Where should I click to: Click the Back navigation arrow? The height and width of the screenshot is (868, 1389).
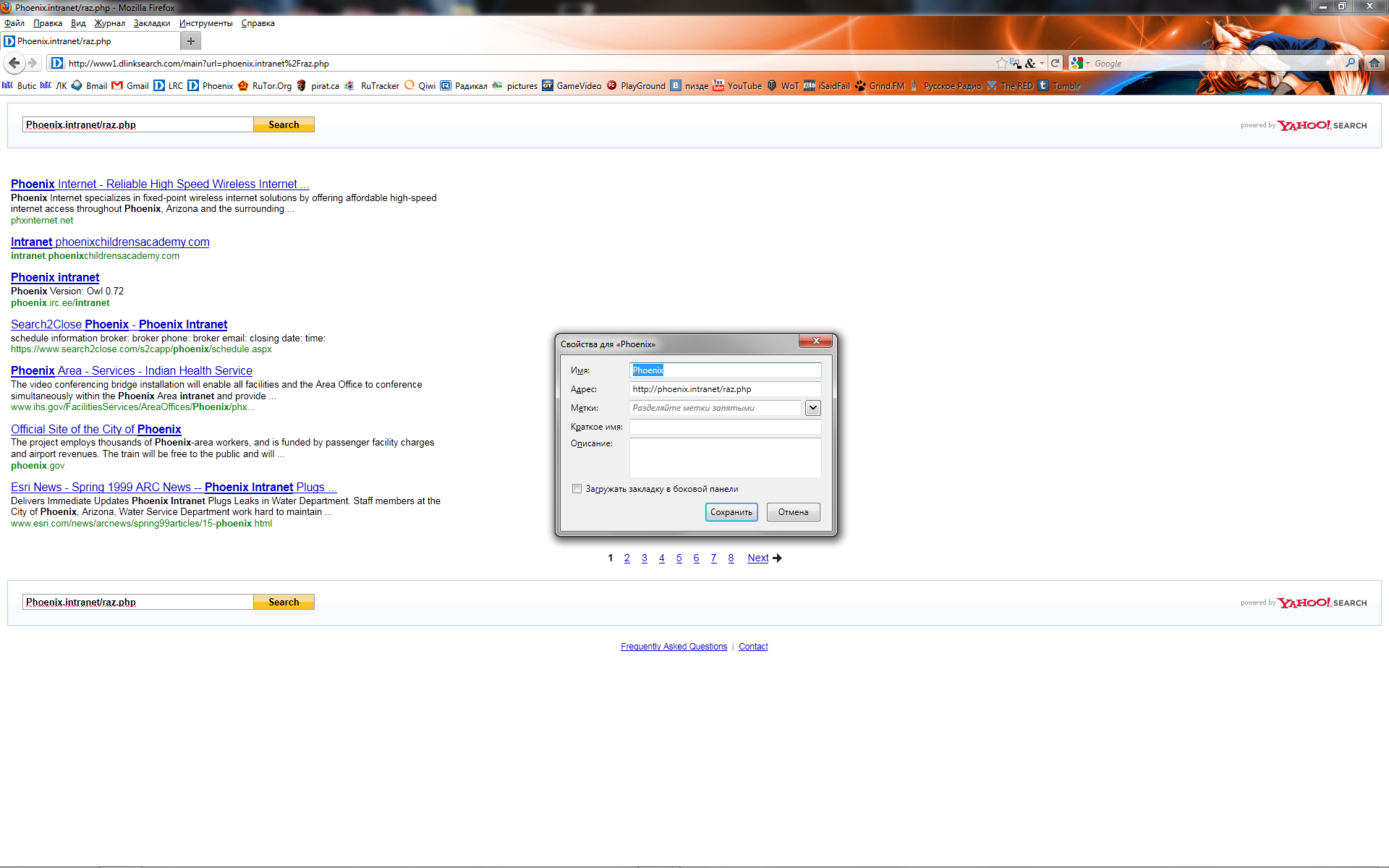(x=14, y=63)
